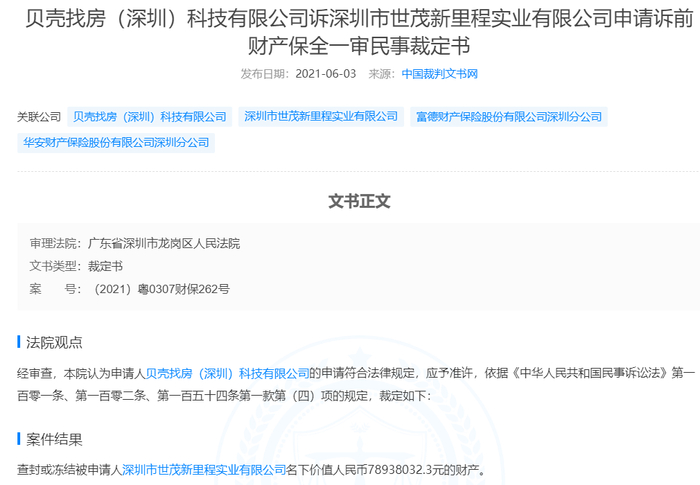Viewport: 700px width, 485px height.
Task: Click document type value 裁定书
Action: pyautogui.click(x=105, y=267)
